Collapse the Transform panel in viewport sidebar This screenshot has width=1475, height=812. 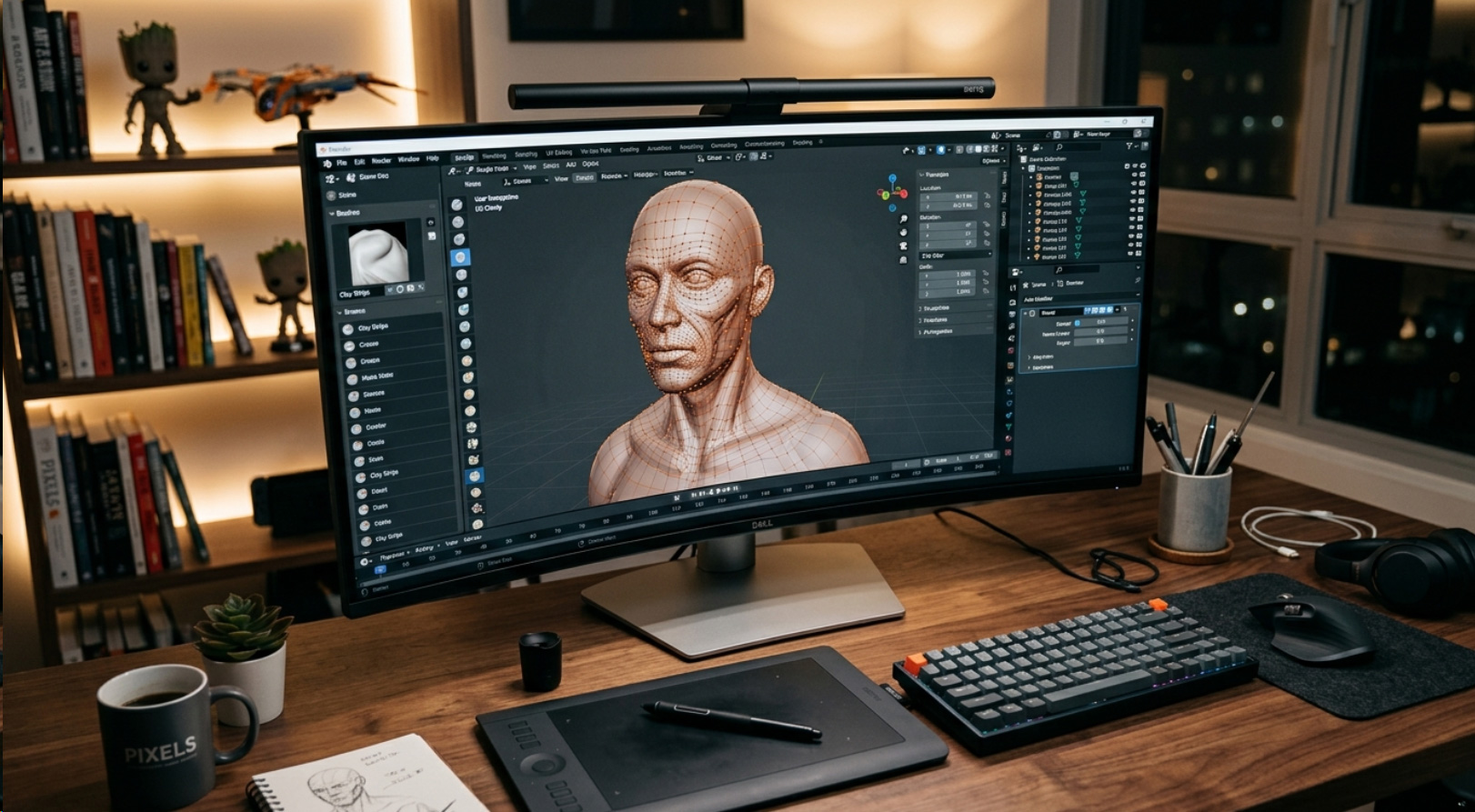click(921, 175)
